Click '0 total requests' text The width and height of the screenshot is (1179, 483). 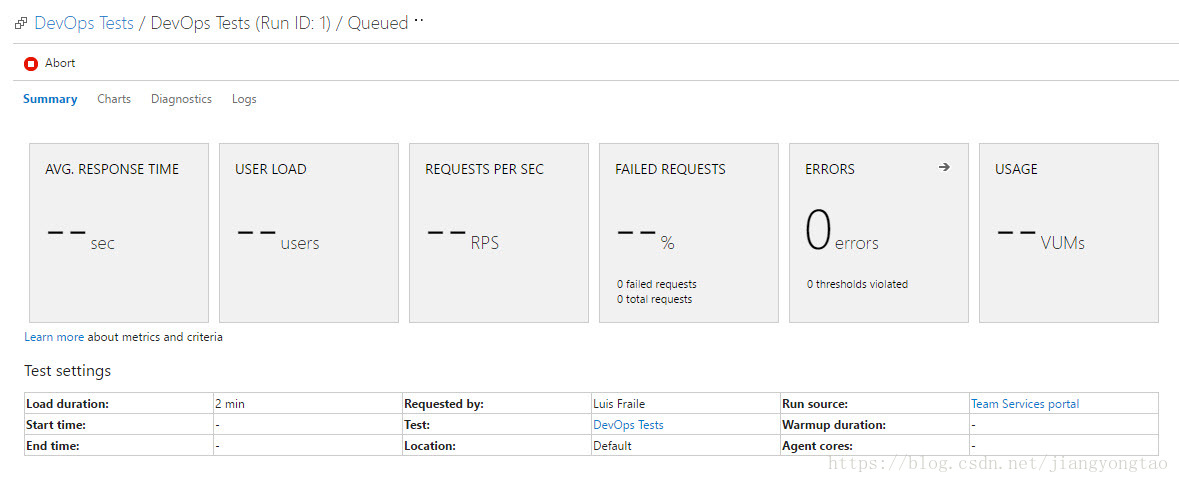click(x=654, y=299)
